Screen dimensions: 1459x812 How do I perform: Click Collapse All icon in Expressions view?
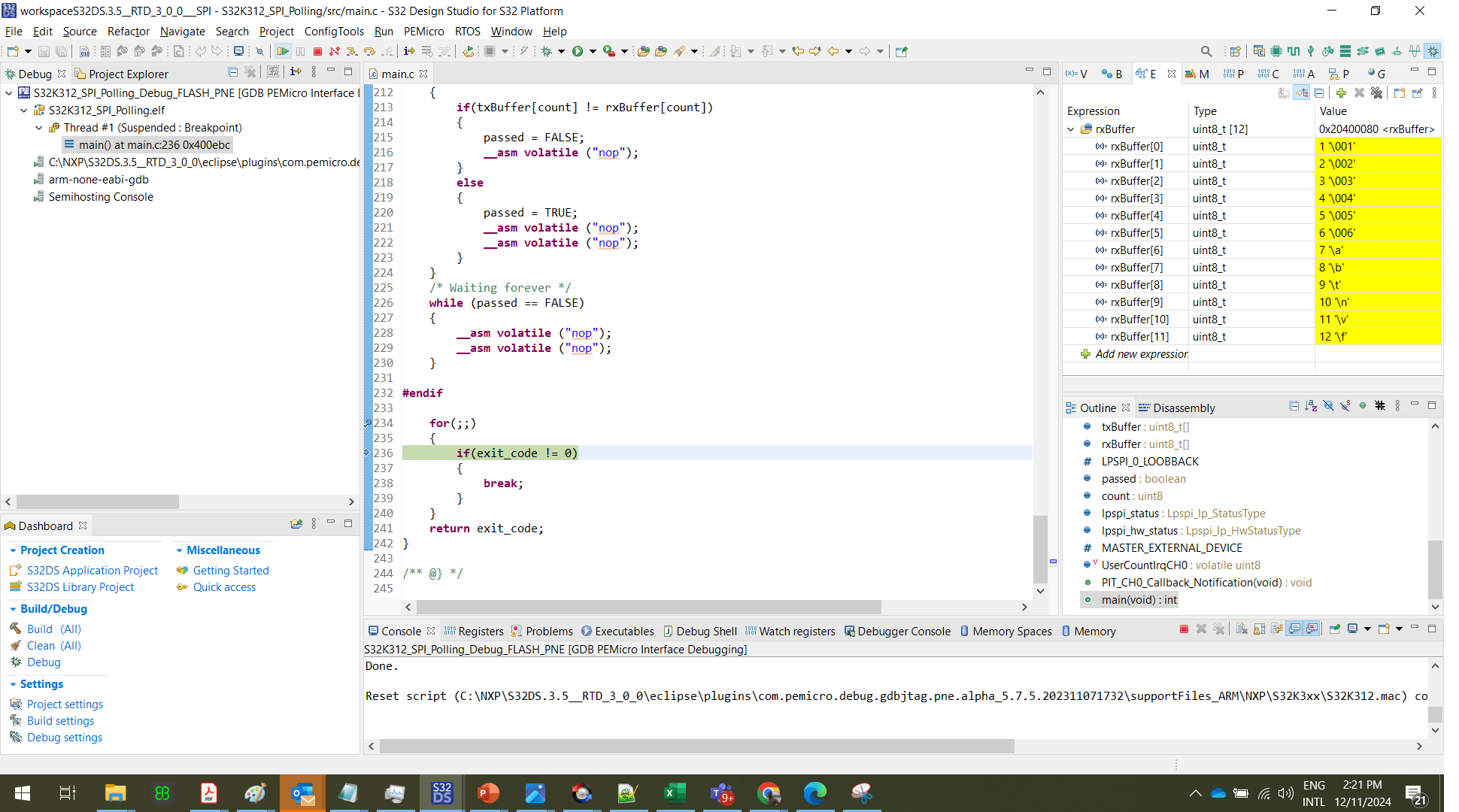coord(1319,92)
